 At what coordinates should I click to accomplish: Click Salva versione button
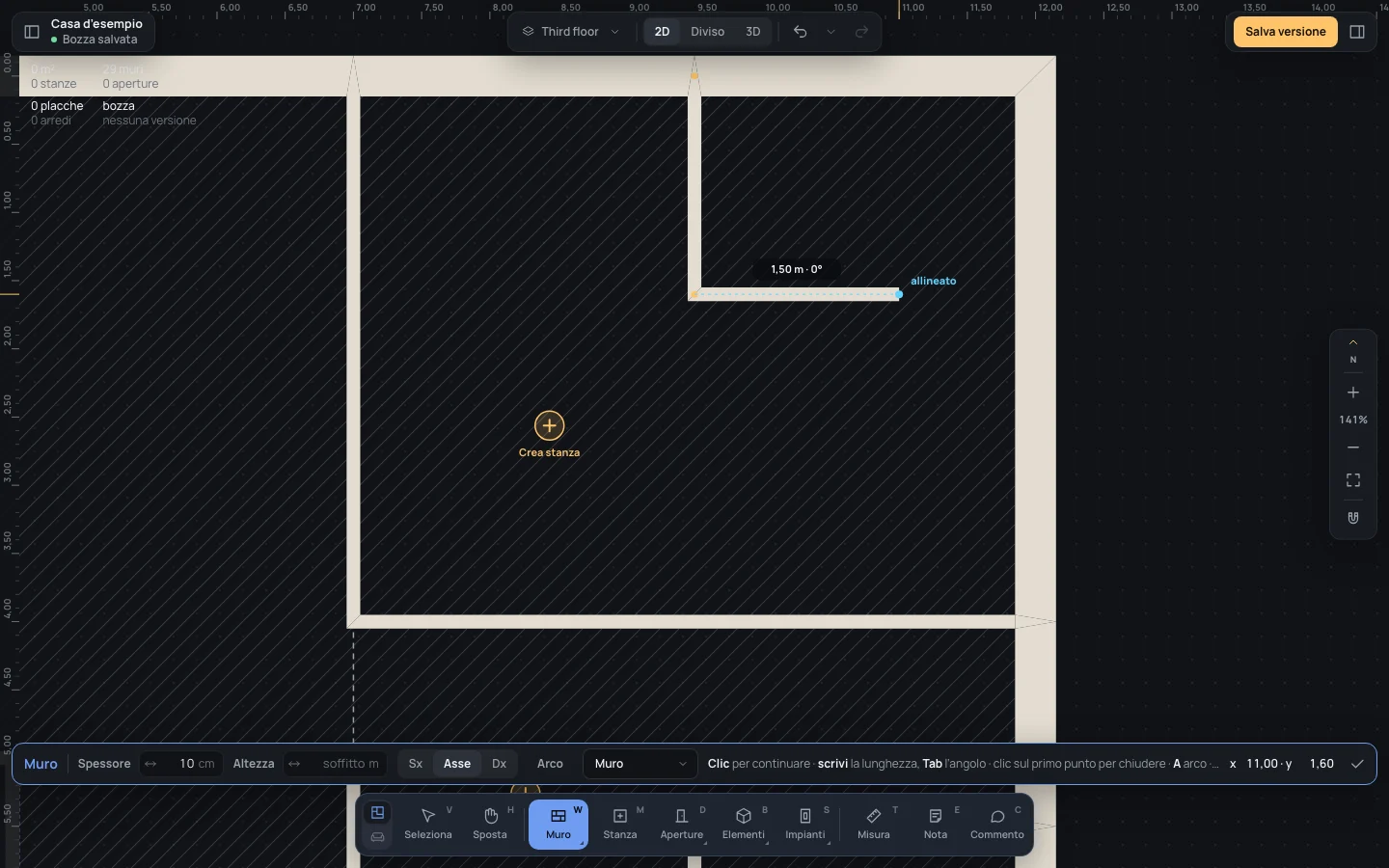point(1286,32)
